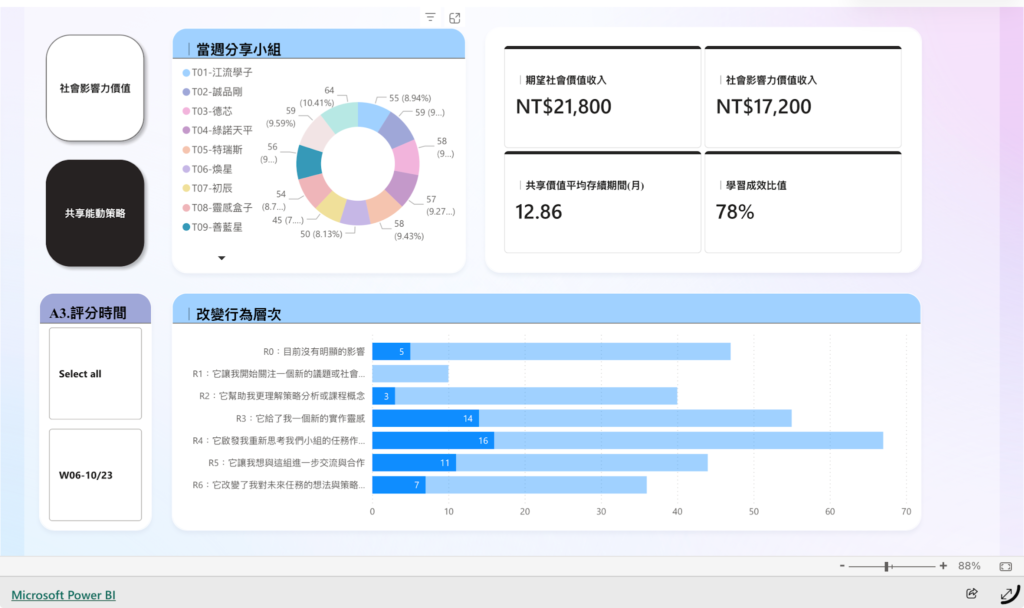Click the dark blue R3 bar showing 14
1024x608 pixels.
(425, 419)
